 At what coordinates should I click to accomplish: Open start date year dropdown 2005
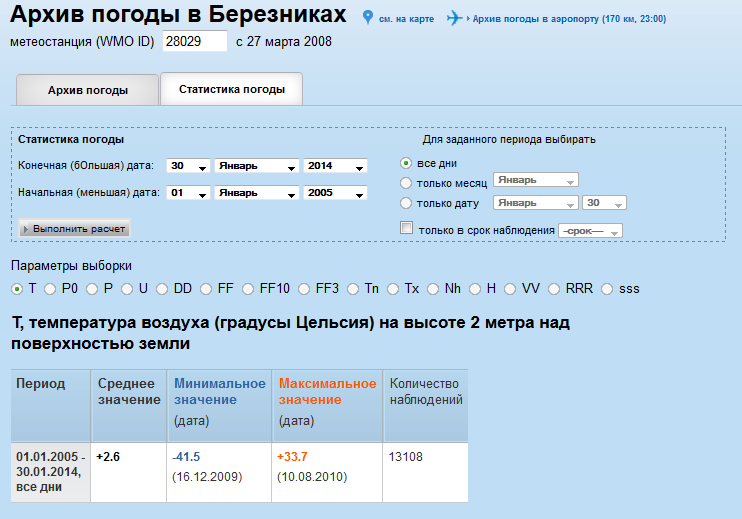coord(335,193)
